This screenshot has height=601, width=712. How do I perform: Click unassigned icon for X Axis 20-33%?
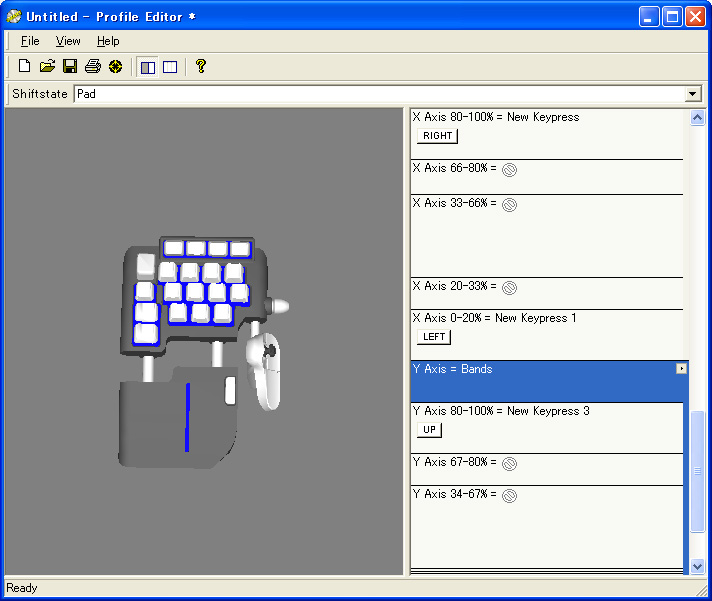point(509,288)
